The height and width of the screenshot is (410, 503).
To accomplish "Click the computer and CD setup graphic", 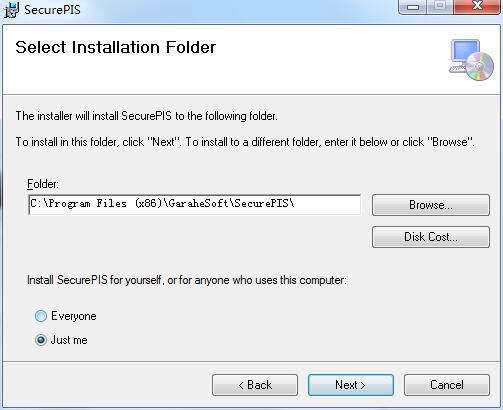I will (x=471, y=60).
